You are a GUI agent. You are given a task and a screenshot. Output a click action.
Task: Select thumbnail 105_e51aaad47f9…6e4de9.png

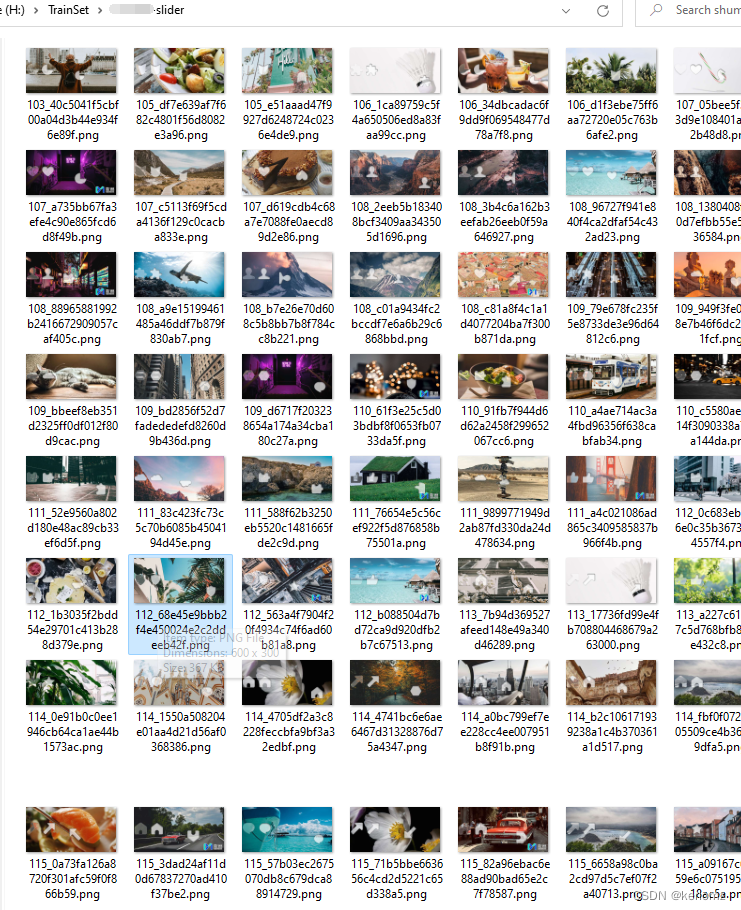pos(287,71)
